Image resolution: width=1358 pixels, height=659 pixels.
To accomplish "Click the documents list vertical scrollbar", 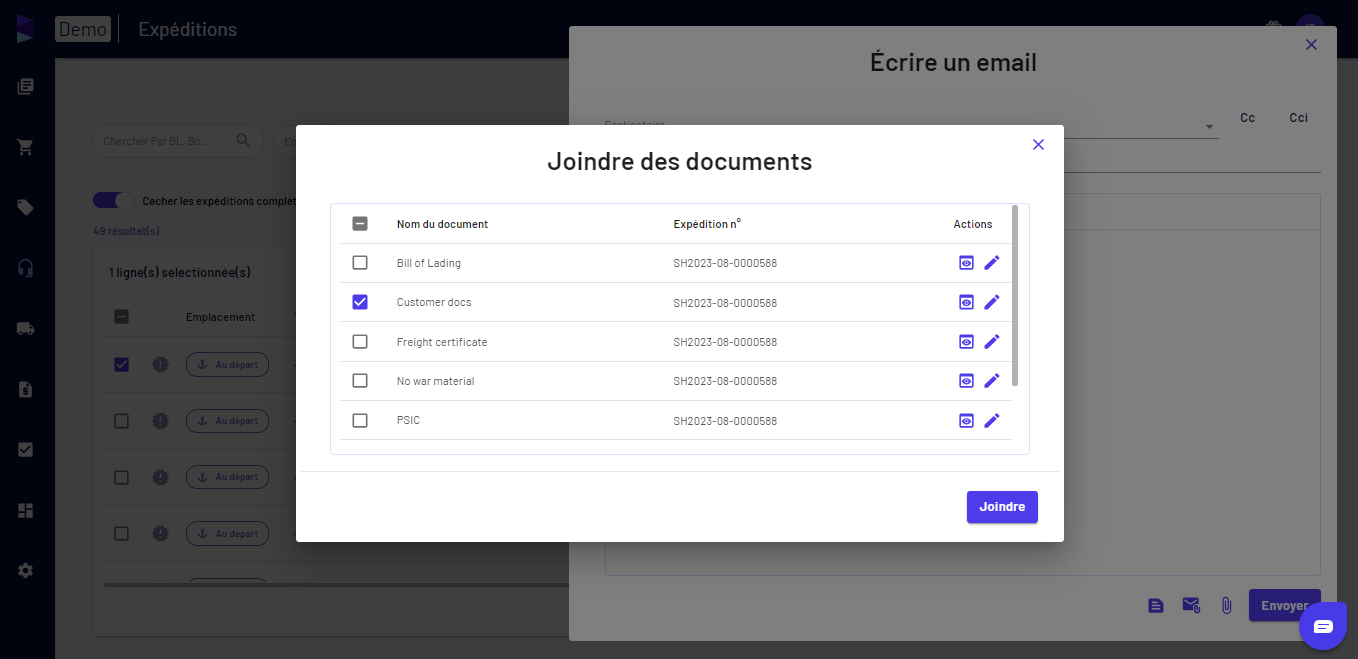I will [1015, 296].
